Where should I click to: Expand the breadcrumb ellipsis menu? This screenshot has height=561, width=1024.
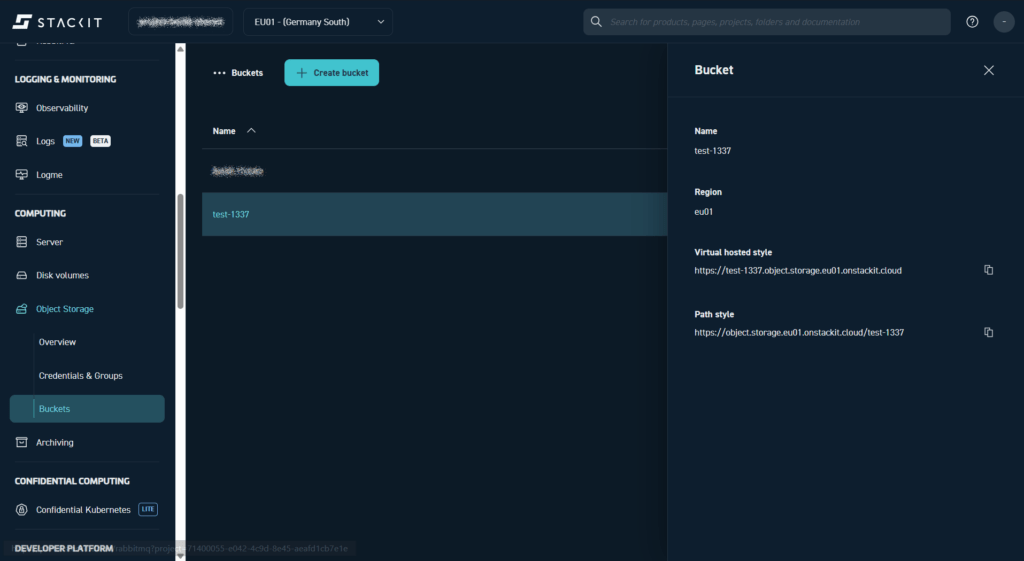(x=219, y=73)
